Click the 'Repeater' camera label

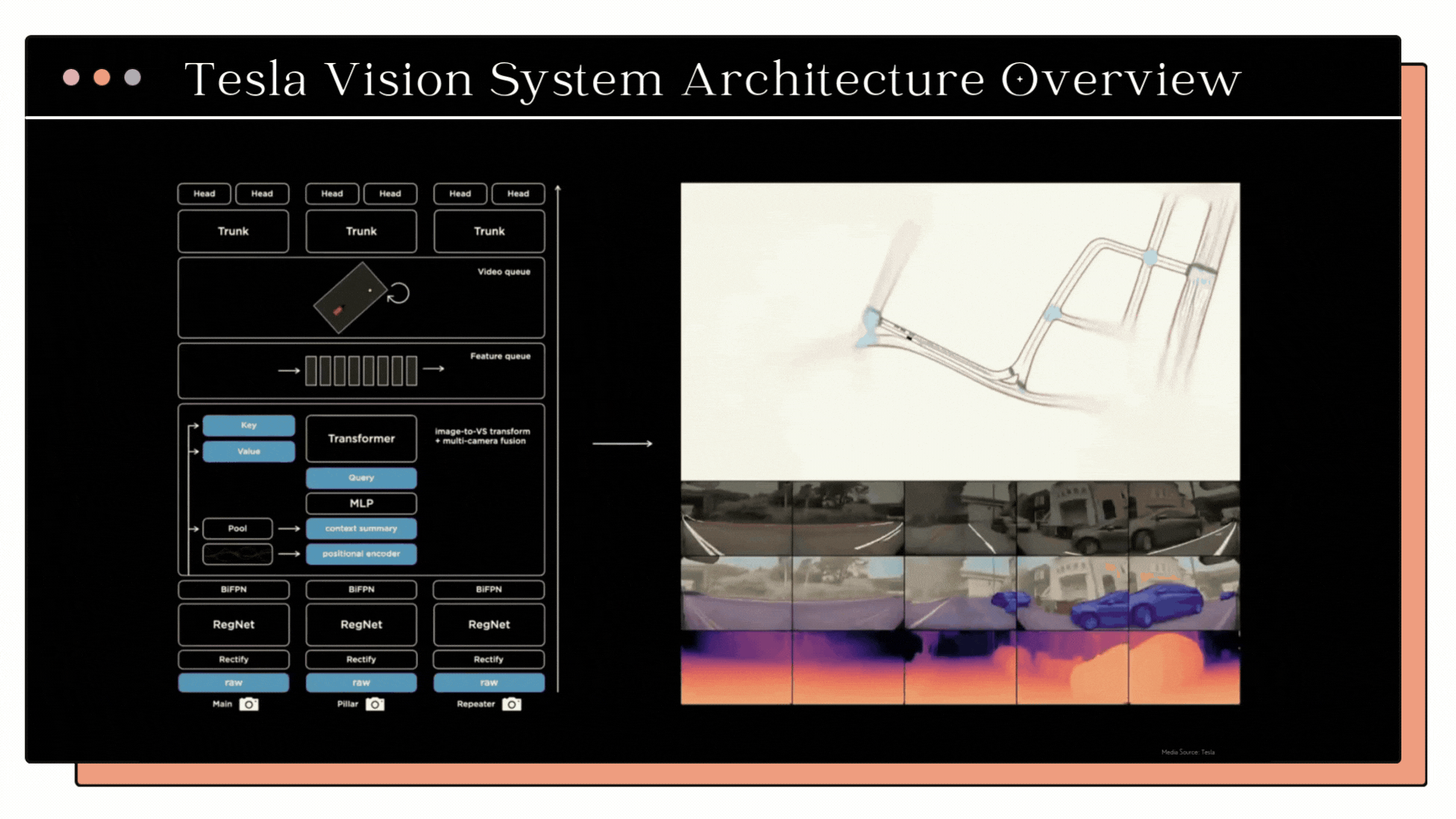tap(475, 704)
